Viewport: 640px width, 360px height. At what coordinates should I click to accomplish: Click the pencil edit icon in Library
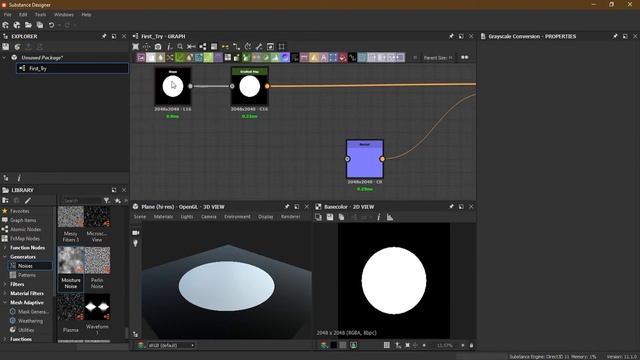[x=27, y=200]
